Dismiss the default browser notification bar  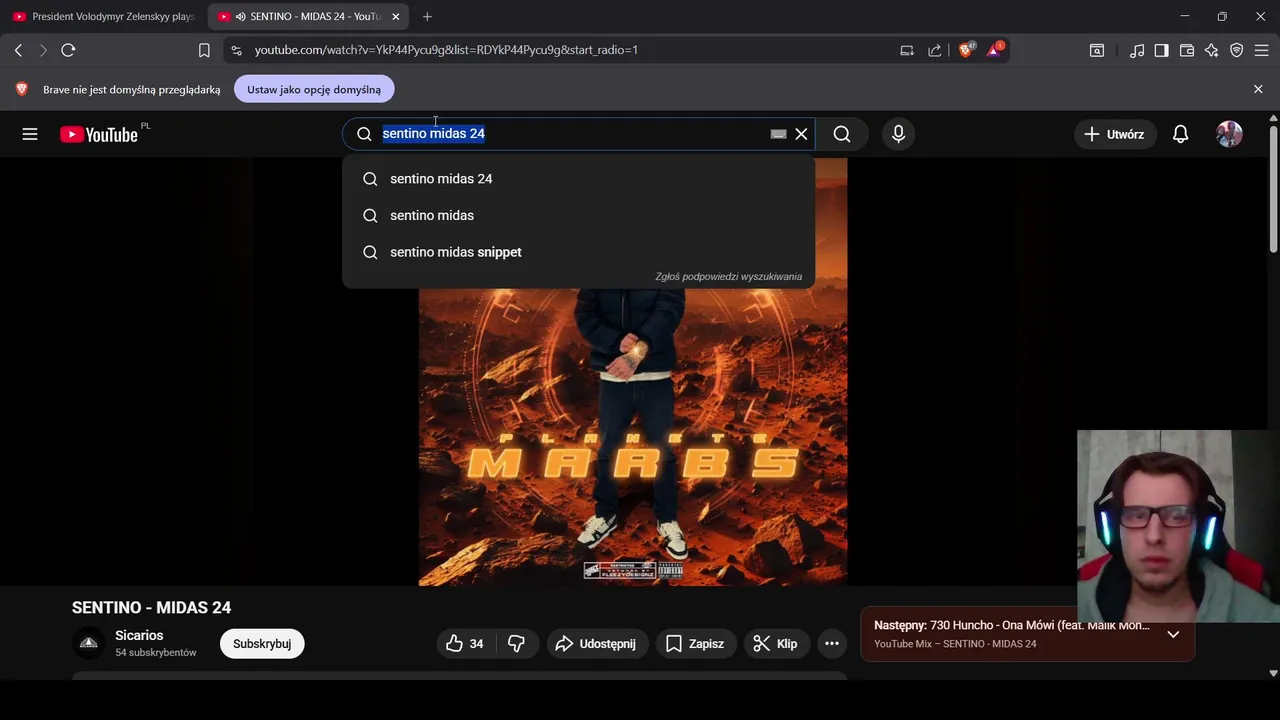click(1258, 89)
